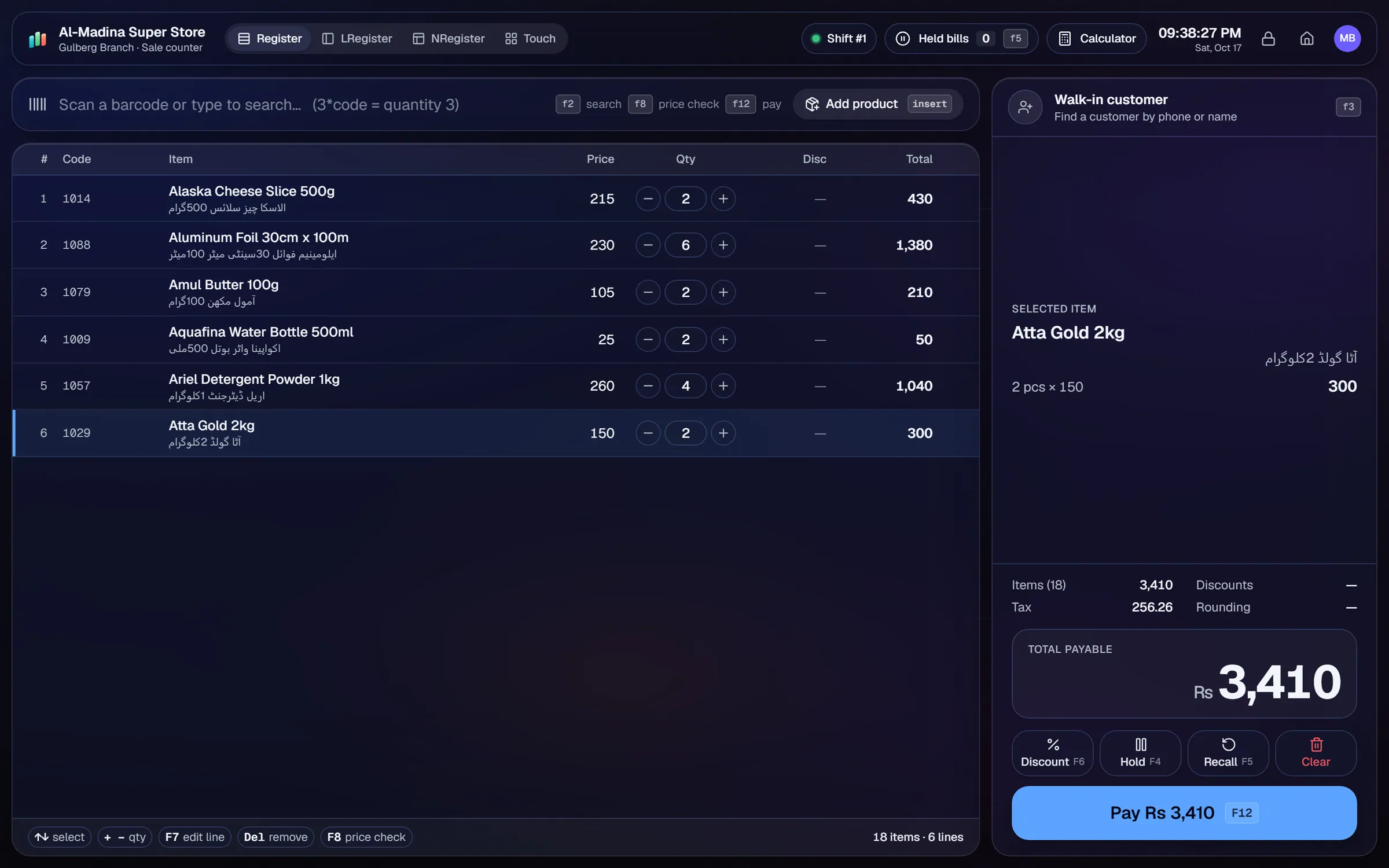This screenshot has width=1389, height=868.
Task: Decrease quantity of Aquafina Water Bottle
Action: point(648,340)
